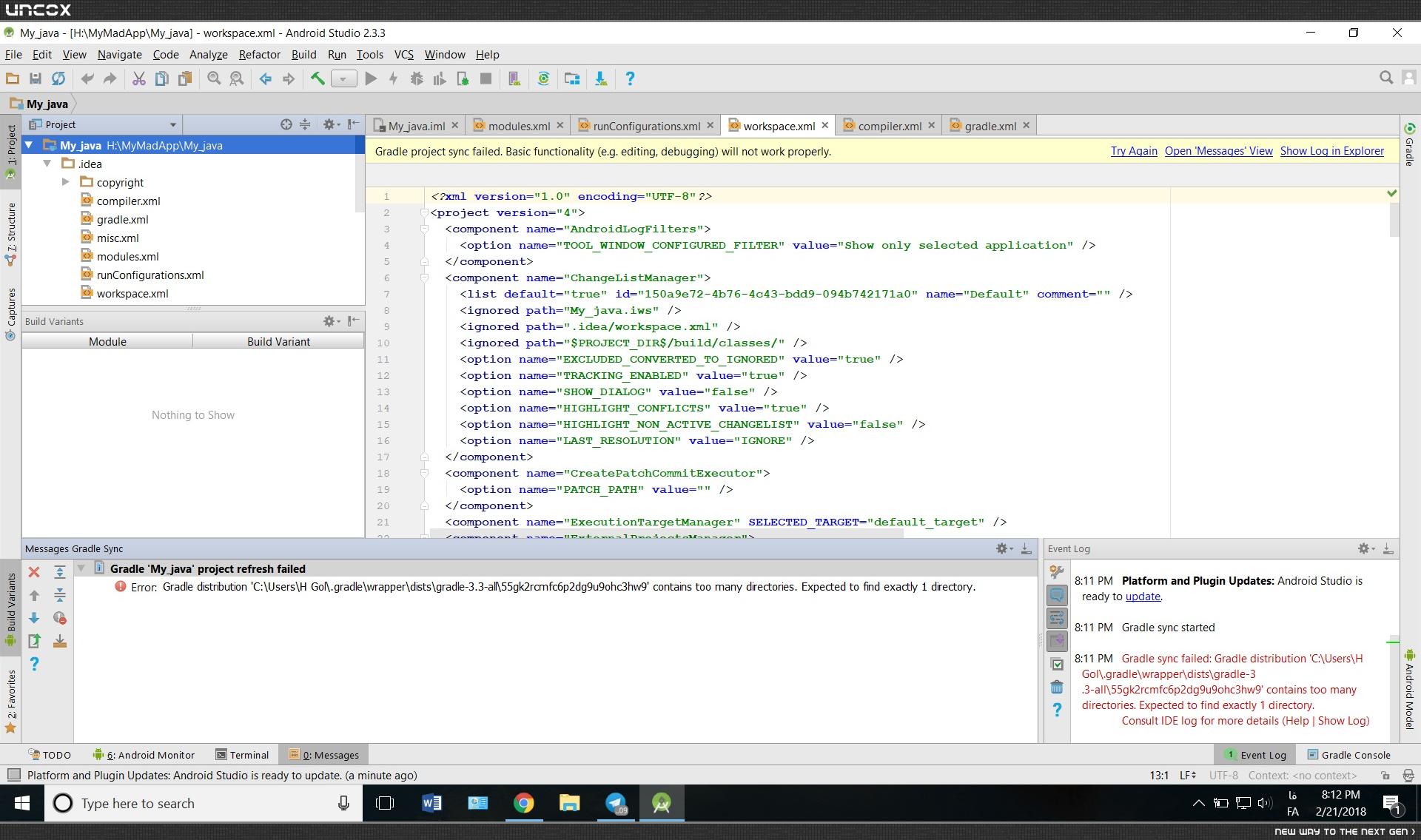Toggle the Event Log mark-all-read checkbox icon

tap(1057, 664)
